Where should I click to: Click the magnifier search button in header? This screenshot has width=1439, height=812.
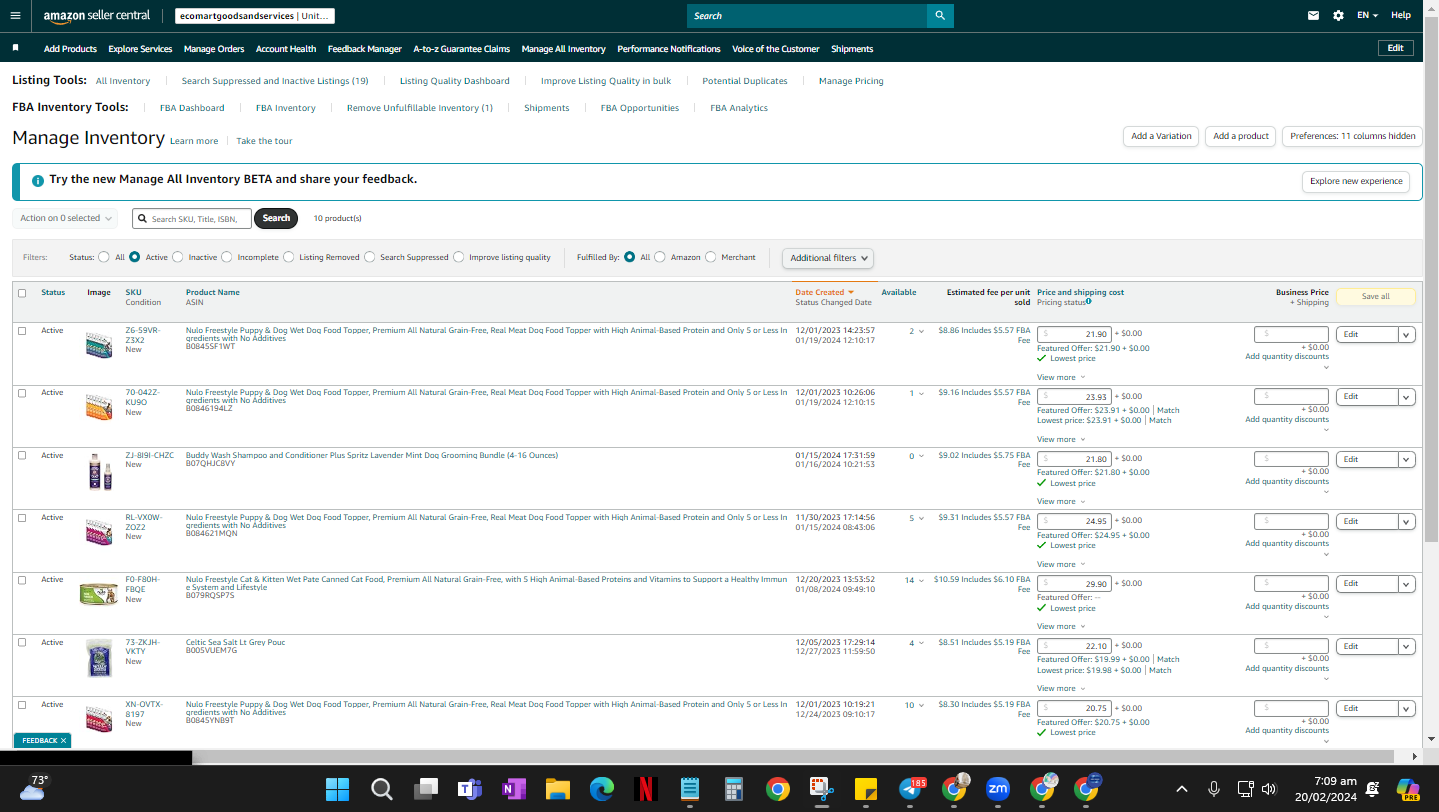click(940, 16)
